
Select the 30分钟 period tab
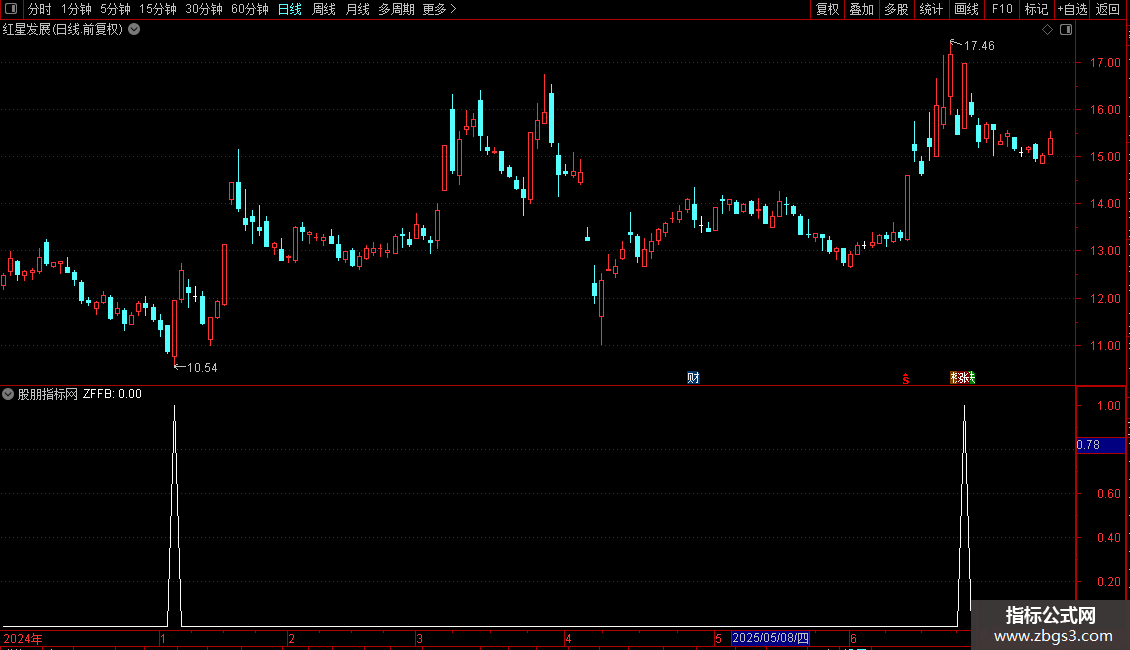pyautogui.click(x=203, y=9)
